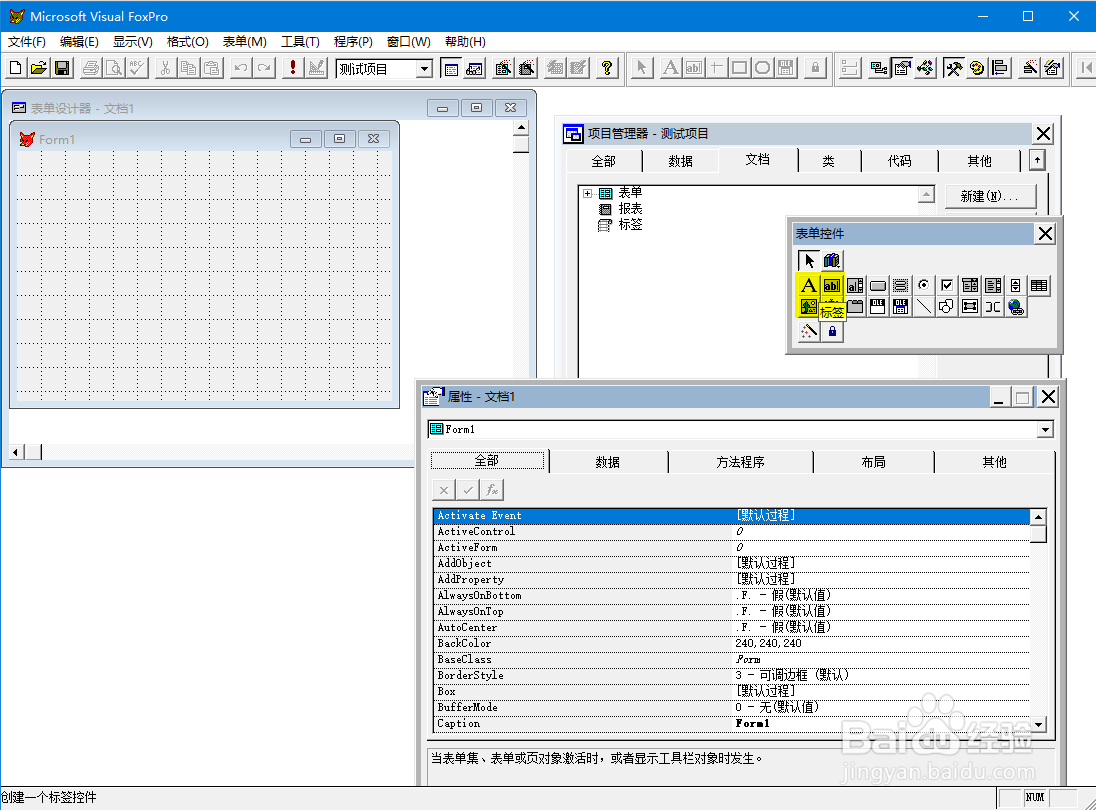The image size is (1096, 810).
Task: Choose the Option Group radio control tool
Action: 923,286
